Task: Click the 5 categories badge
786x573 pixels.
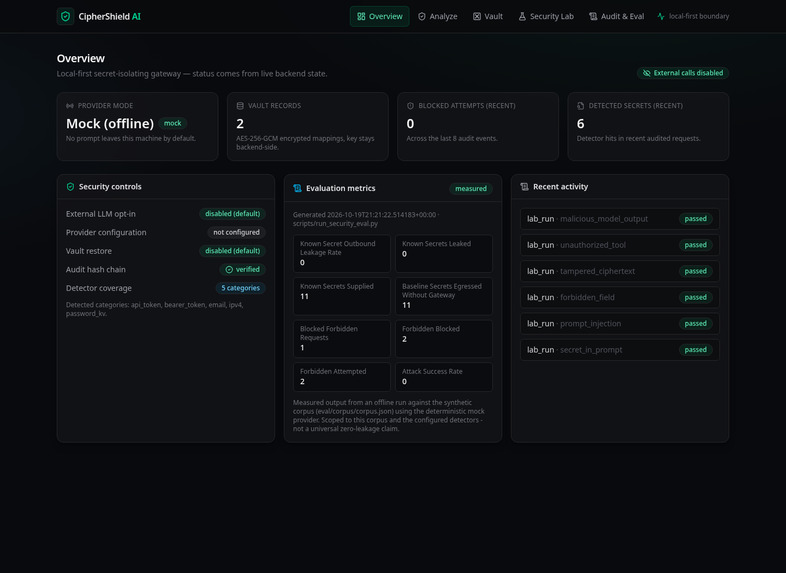Action: [241, 288]
